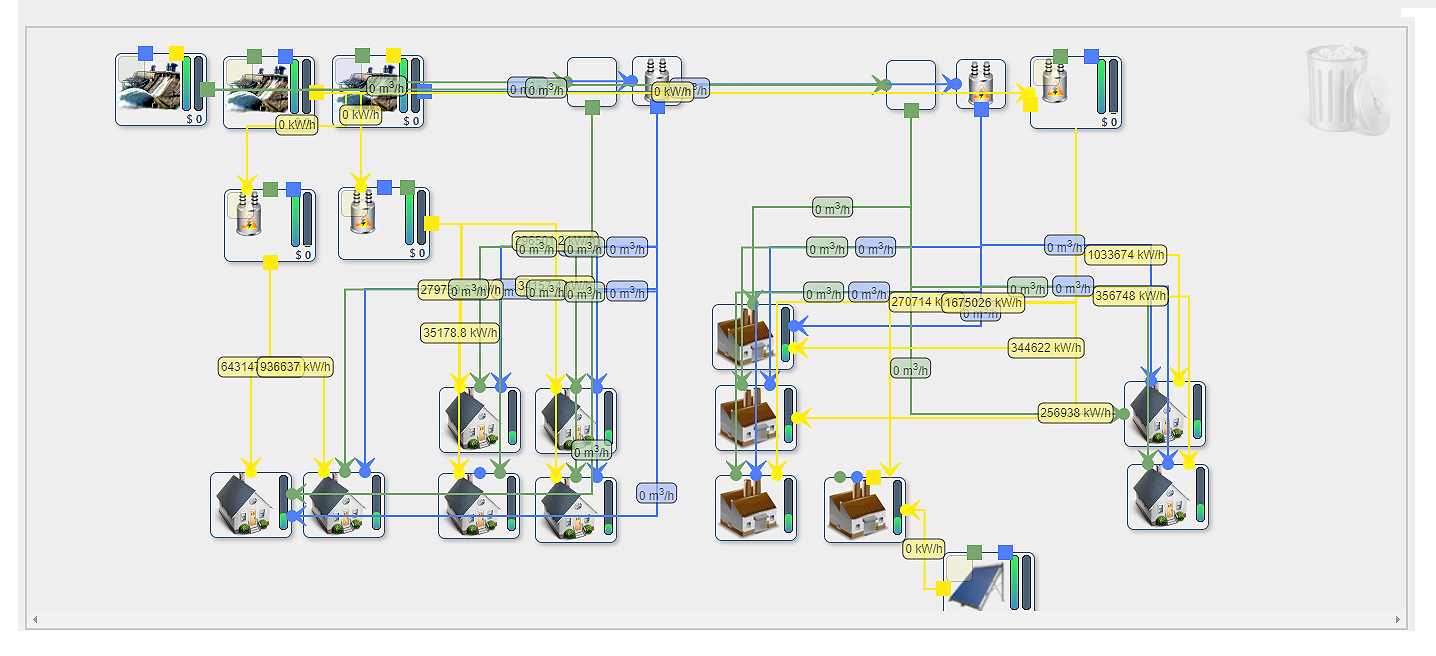Image resolution: width=1436 pixels, height=656 pixels.
Task: Click the top-right transformer node showing $ 0
Action: pos(1063,93)
